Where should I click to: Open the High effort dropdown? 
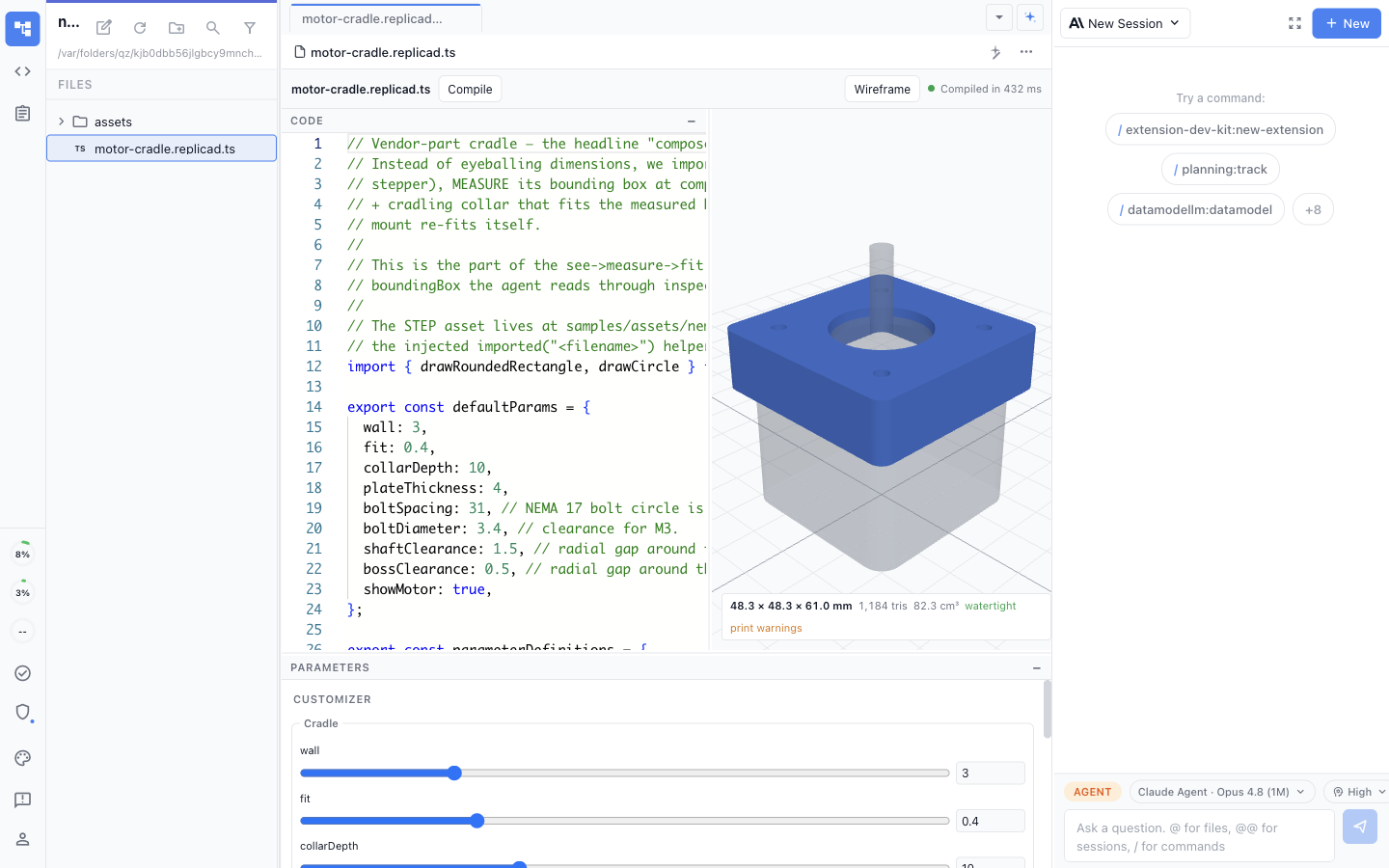point(1358,792)
